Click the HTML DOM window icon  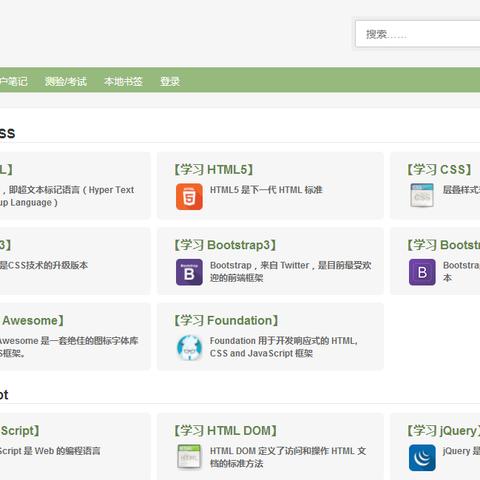(x=189, y=457)
